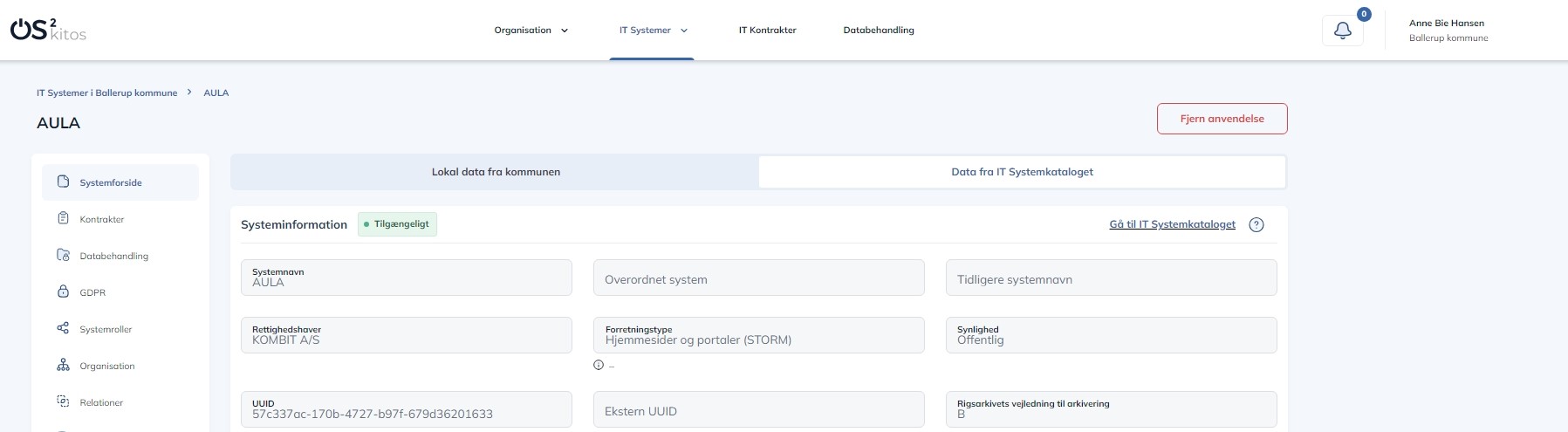The width and height of the screenshot is (1568, 432).
Task: Open help icon beside IT Systemkataloget link
Action: (x=1256, y=224)
